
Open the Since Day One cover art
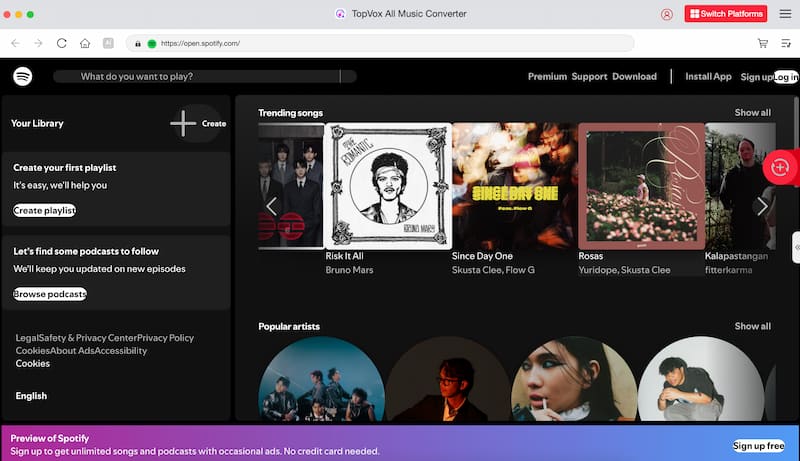click(515, 186)
